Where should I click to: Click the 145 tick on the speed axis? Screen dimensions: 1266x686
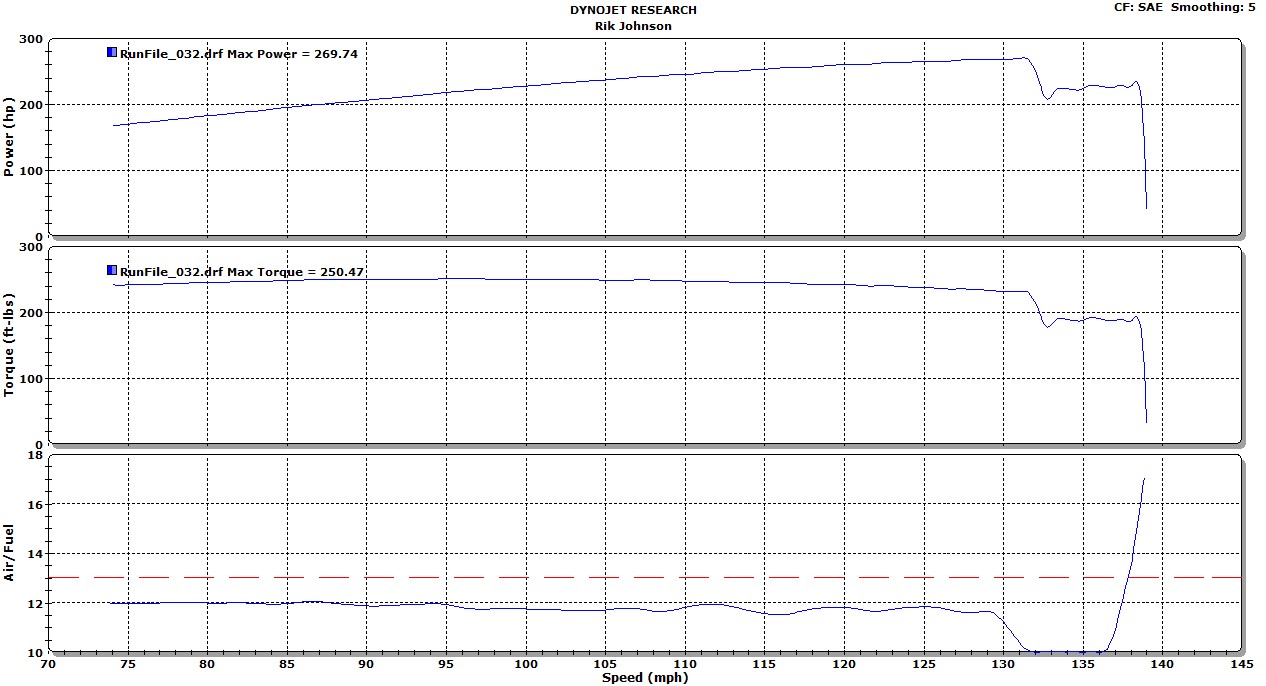click(x=1242, y=664)
